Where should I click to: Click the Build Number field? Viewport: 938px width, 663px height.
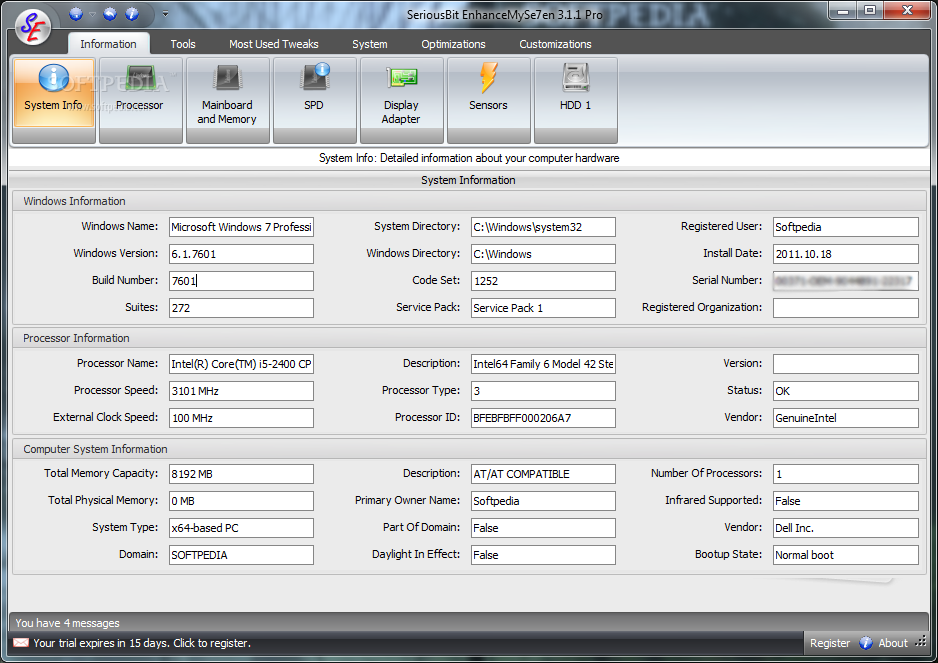pyautogui.click(x=241, y=281)
